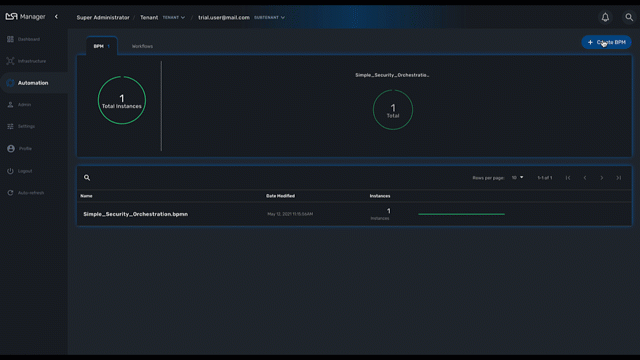Open the Rows per page dropdown
640x360 pixels.
(x=517, y=178)
